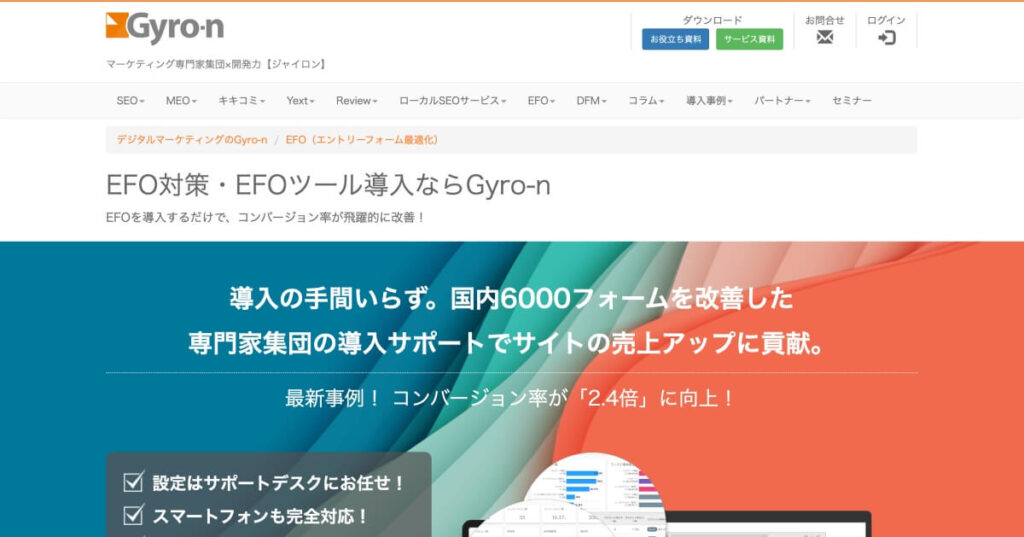The width and height of the screenshot is (1024, 537).
Task: Click the EFO対策・EFOツール導入ならGyro-n heading
Action: [328, 186]
